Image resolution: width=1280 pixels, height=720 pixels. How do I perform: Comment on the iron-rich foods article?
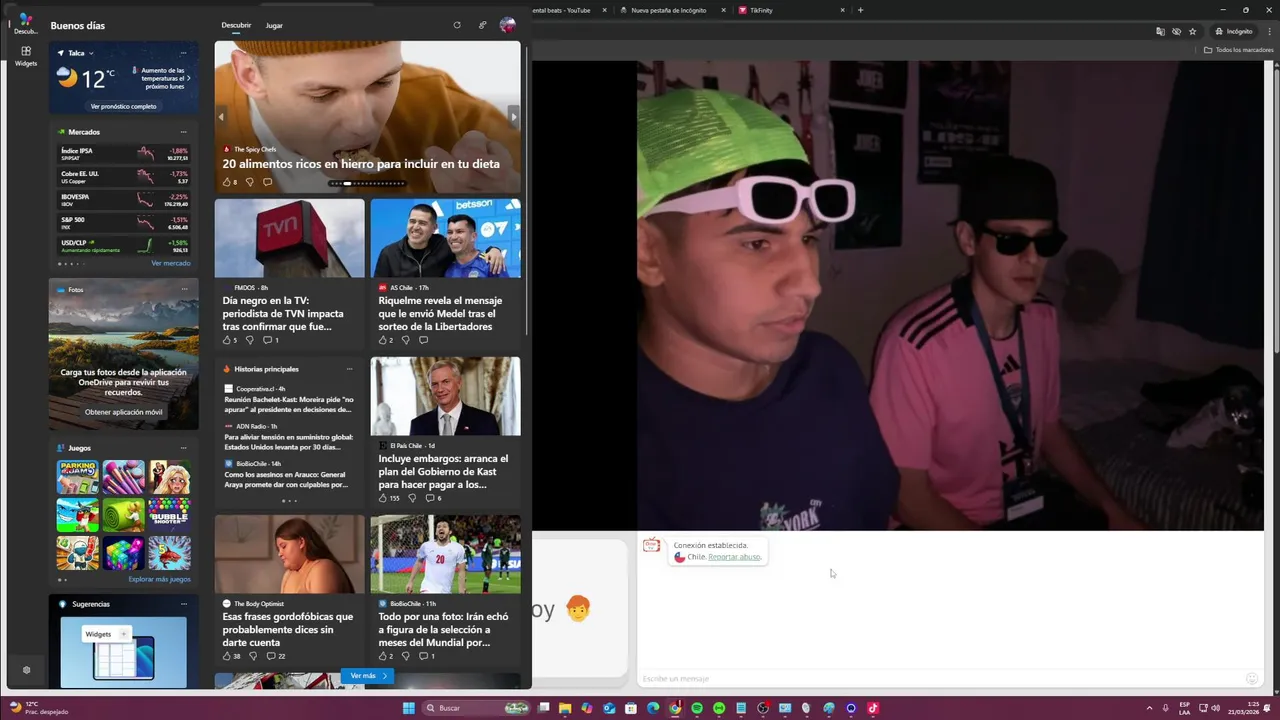(x=267, y=182)
